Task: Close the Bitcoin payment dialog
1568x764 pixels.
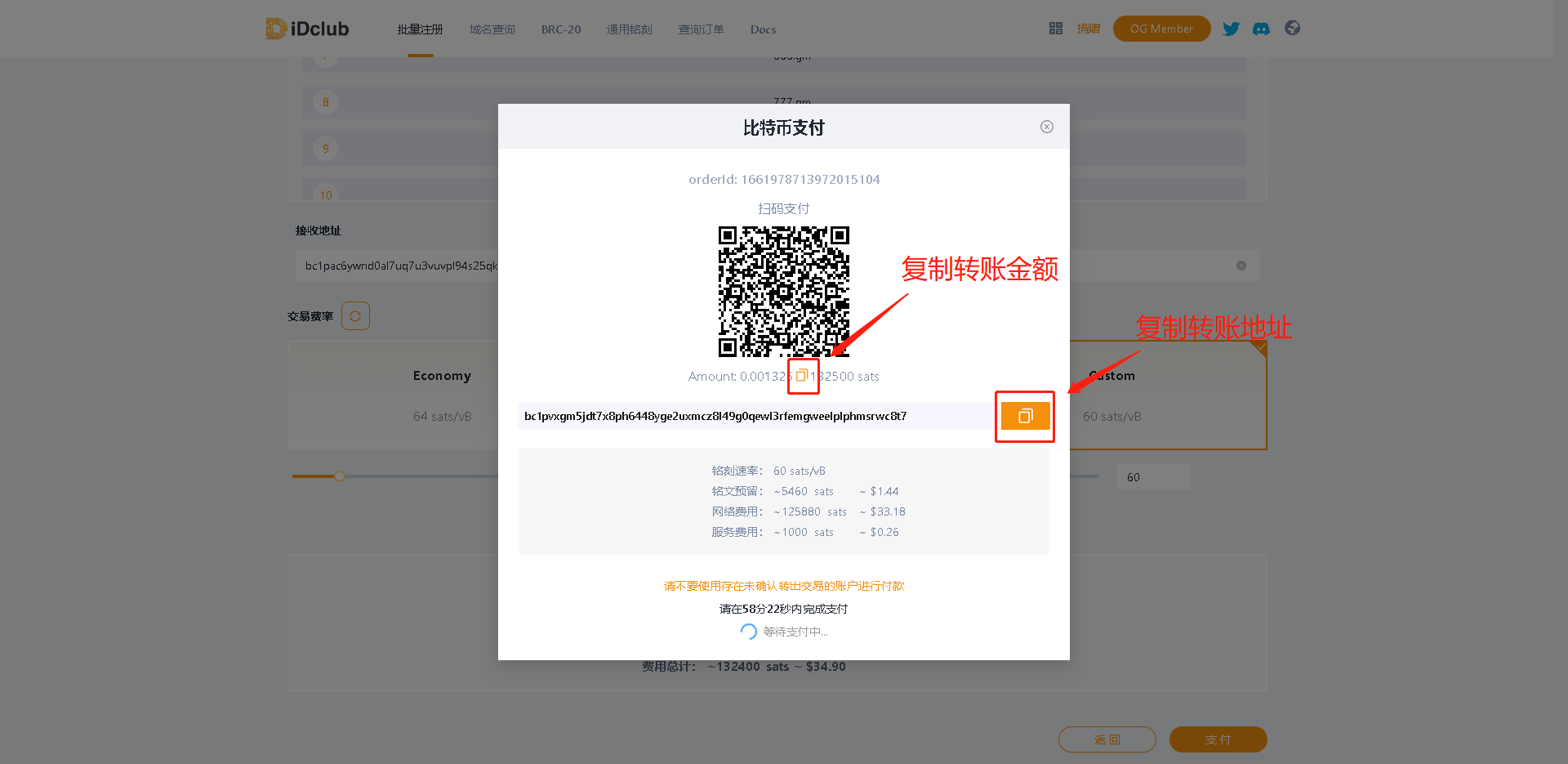Action: pos(1047,127)
